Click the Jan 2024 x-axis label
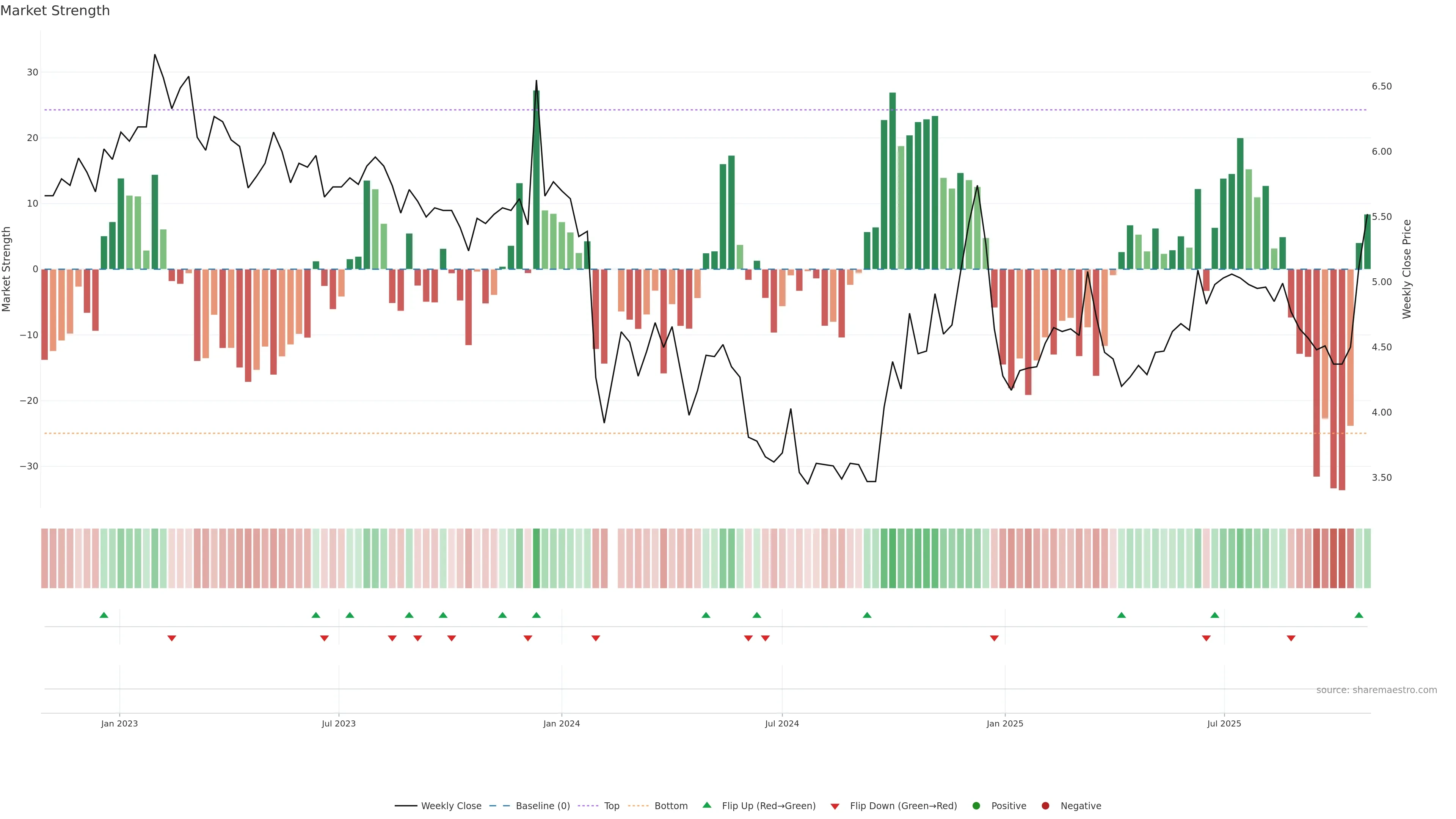The image size is (1456, 819). (561, 723)
